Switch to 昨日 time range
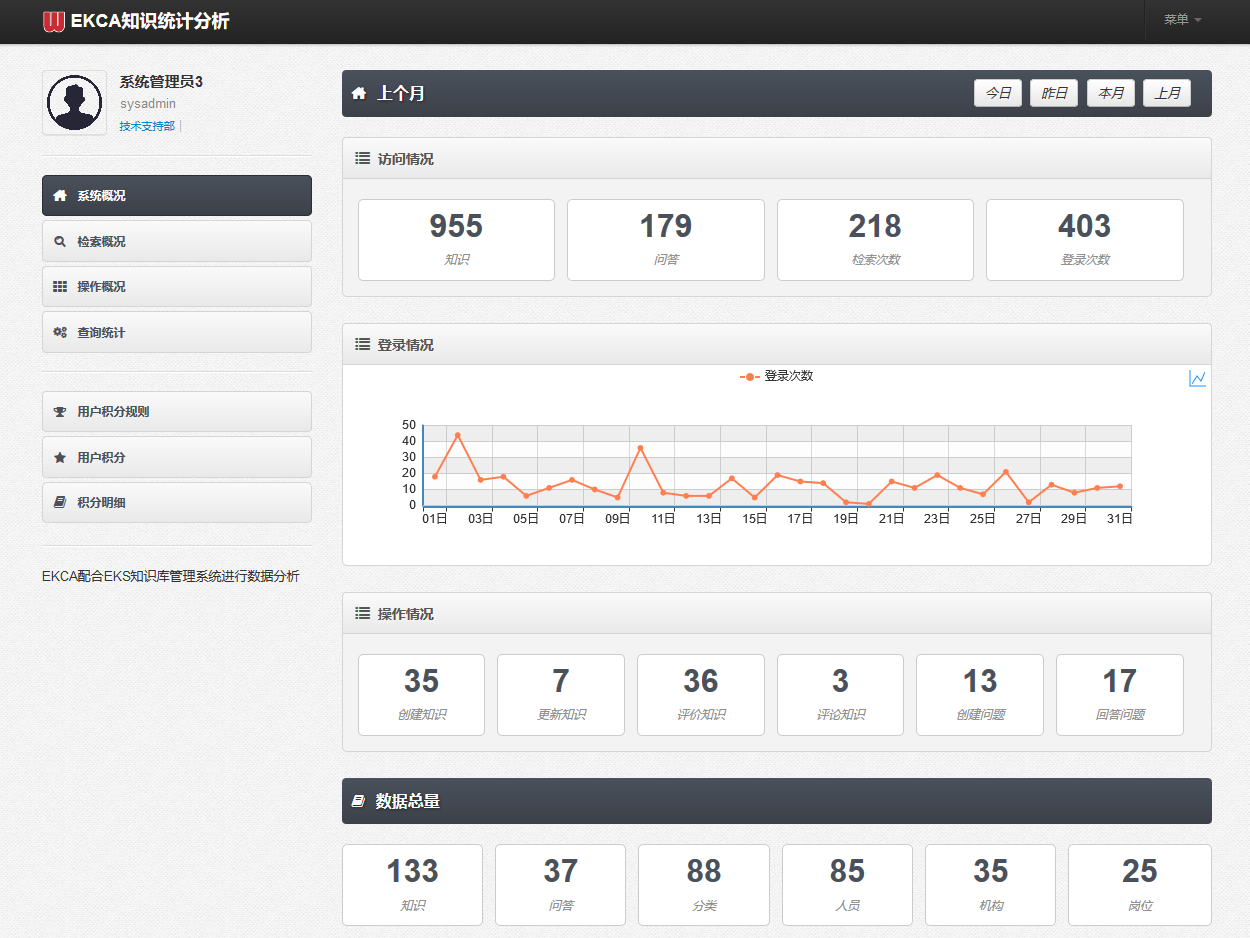The width and height of the screenshot is (1250, 938). tap(1054, 93)
